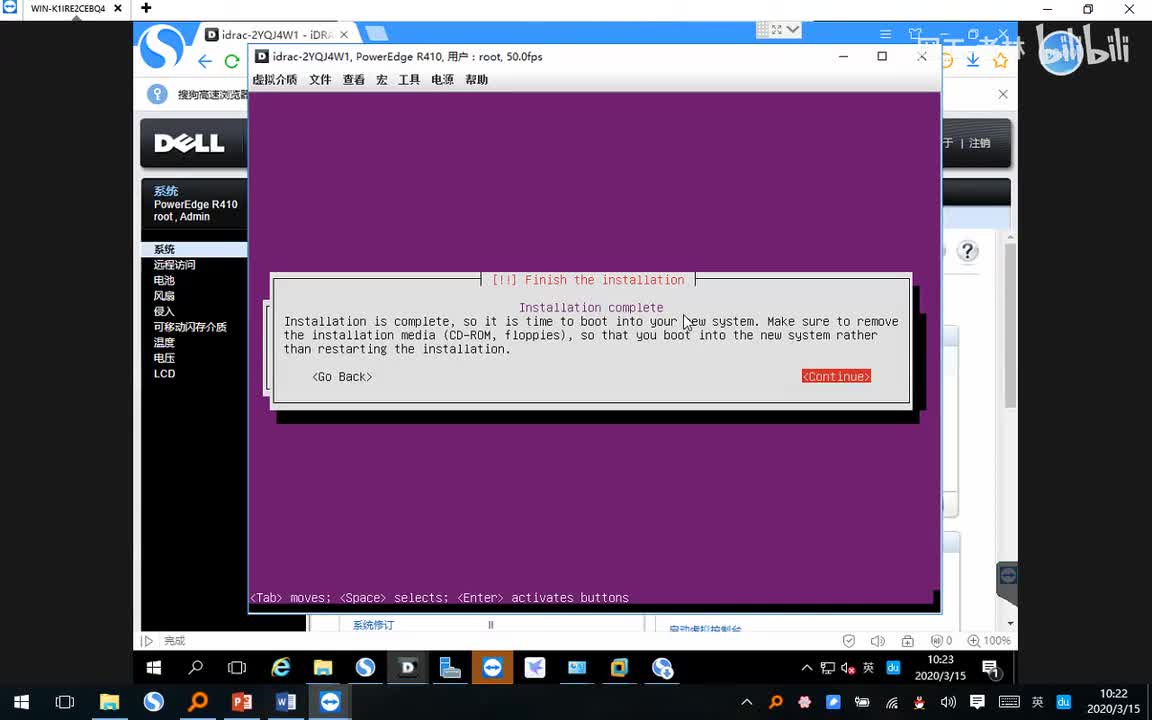Open File Explorer on remote taskbar
Viewport: 1152px width, 720px height.
pyautogui.click(x=323, y=667)
